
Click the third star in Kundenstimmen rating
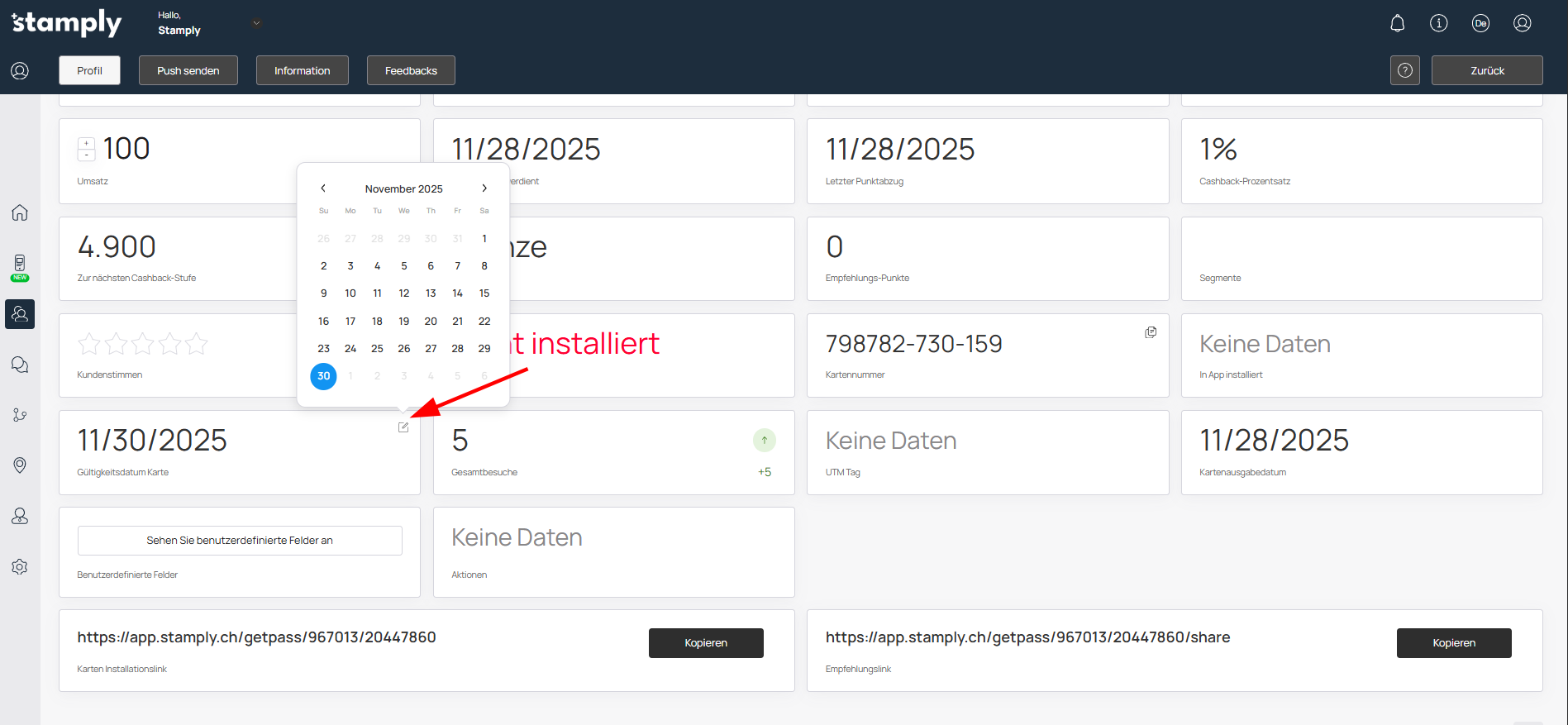(143, 343)
